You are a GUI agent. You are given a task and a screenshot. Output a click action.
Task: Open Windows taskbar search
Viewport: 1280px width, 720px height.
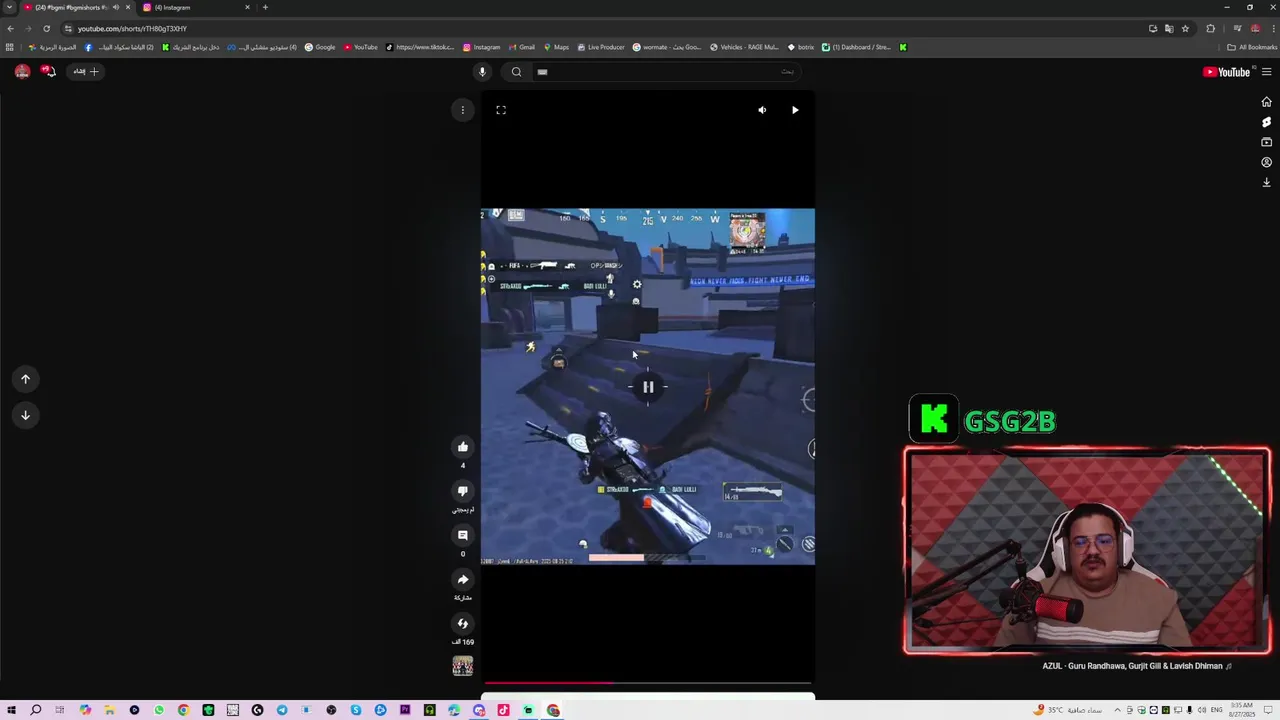click(x=36, y=710)
